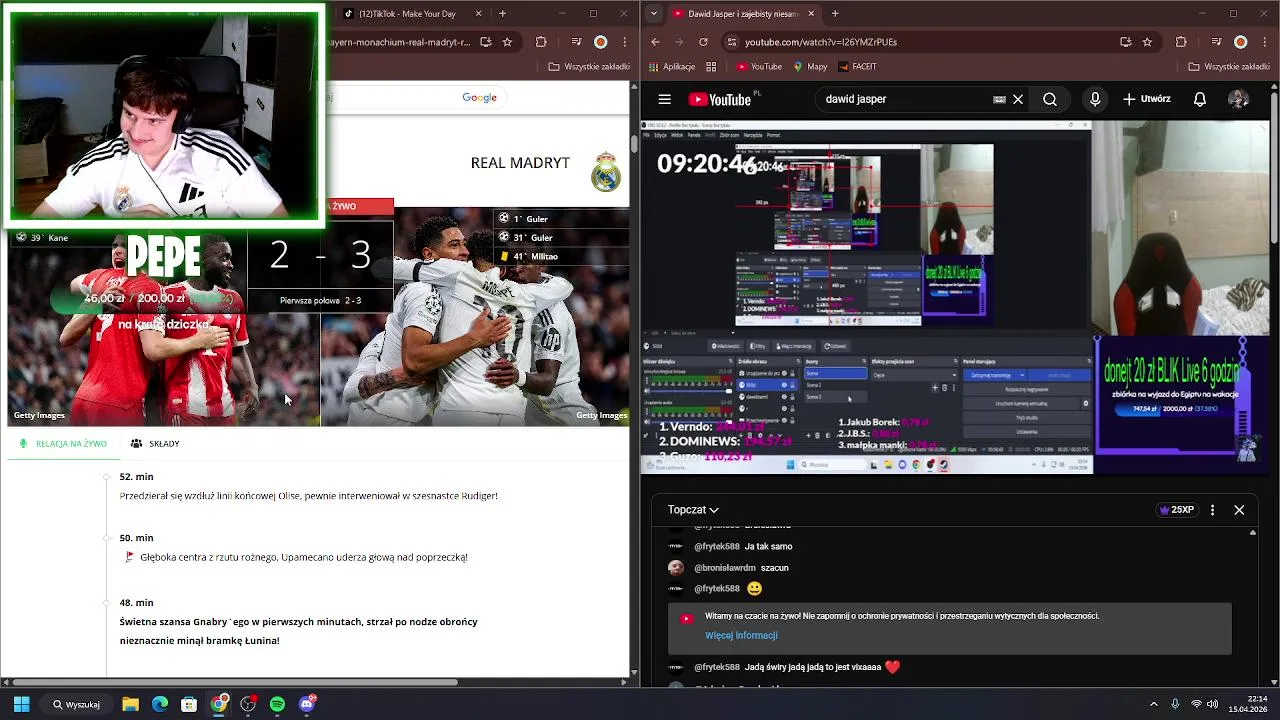Click the Google search box on match page
Image resolution: width=1280 pixels, height=720 pixels.
415,97
